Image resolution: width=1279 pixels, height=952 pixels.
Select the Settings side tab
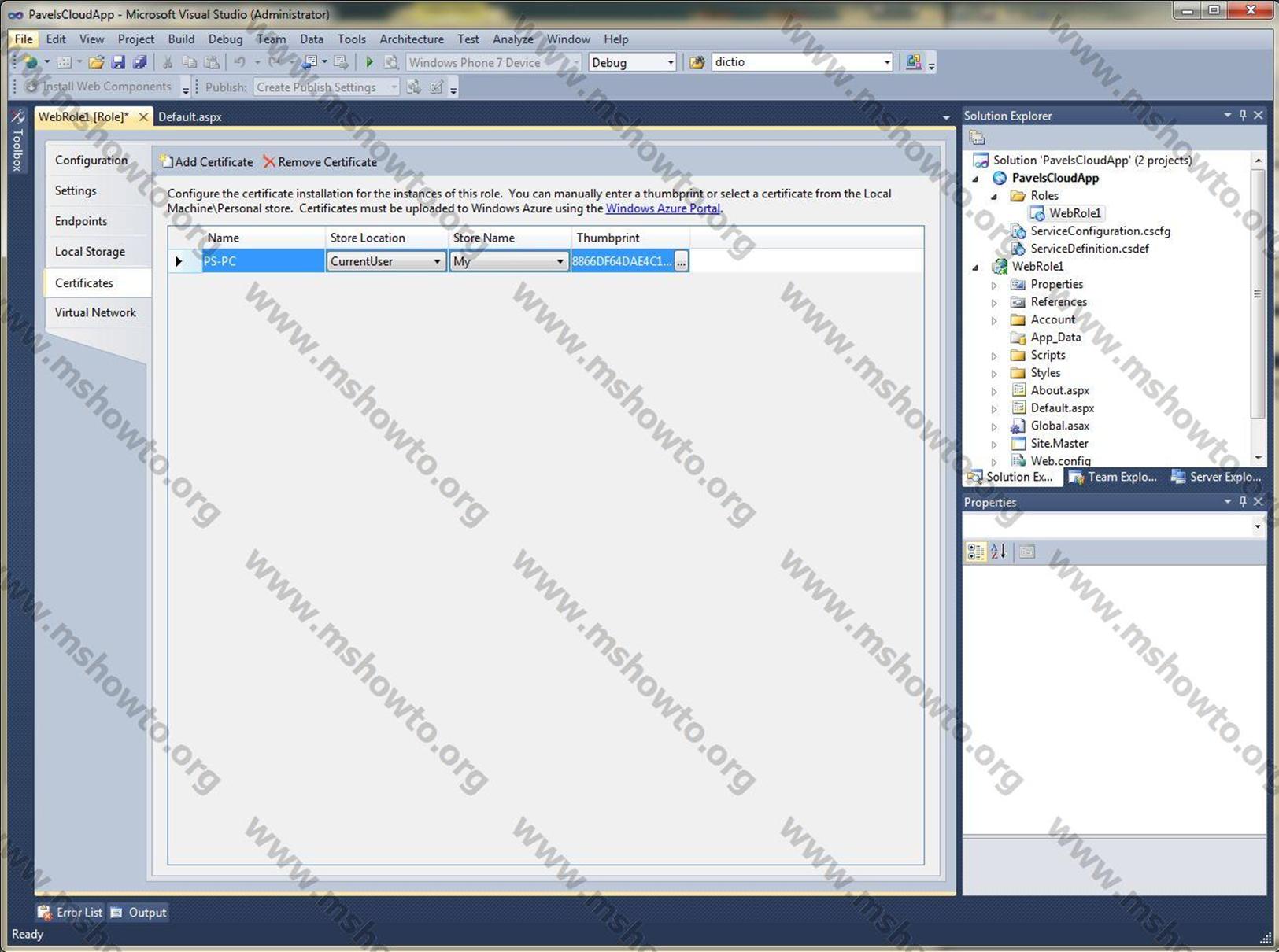click(x=76, y=191)
